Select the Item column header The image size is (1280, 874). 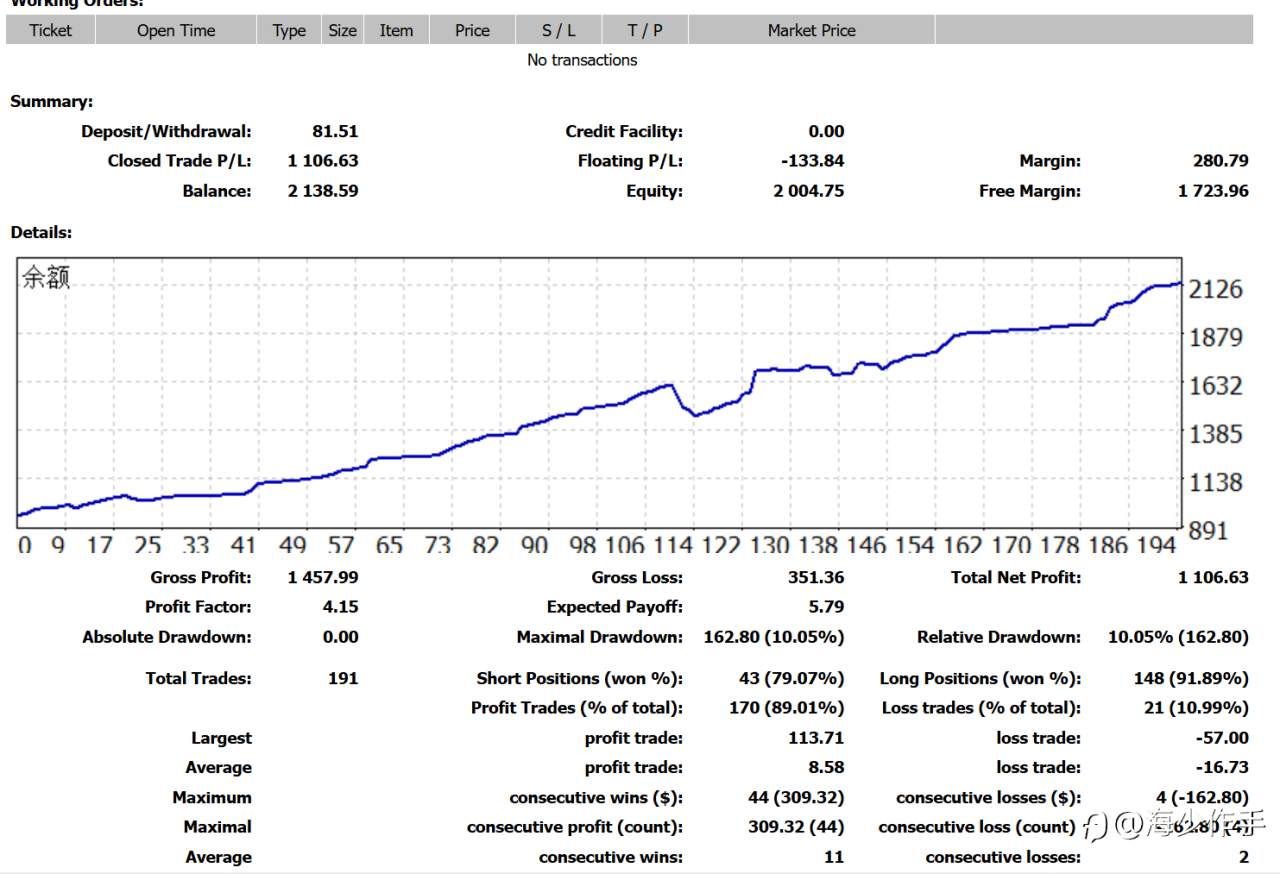[x=396, y=30]
